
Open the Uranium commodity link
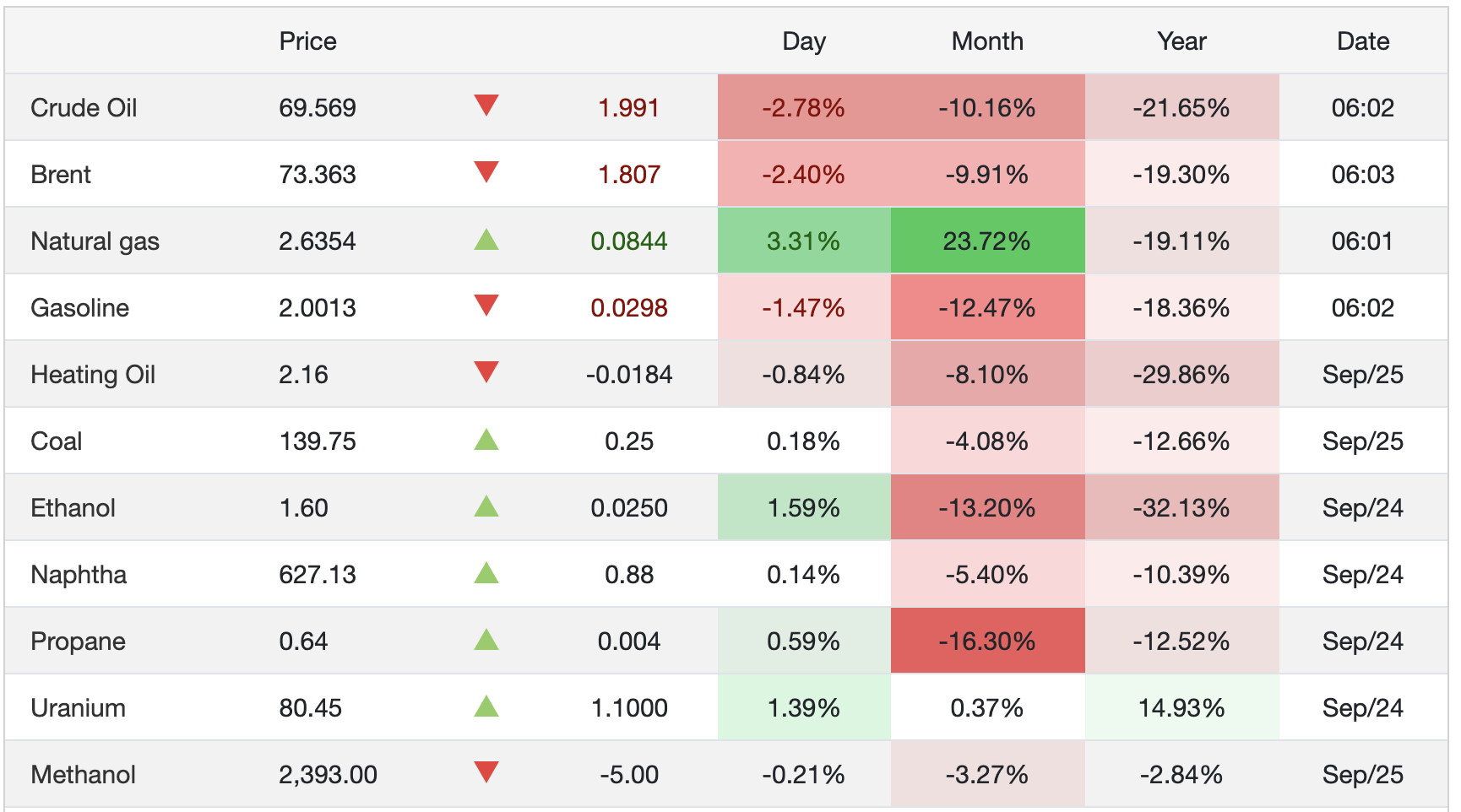pyautogui.click(x=78, y=708)
